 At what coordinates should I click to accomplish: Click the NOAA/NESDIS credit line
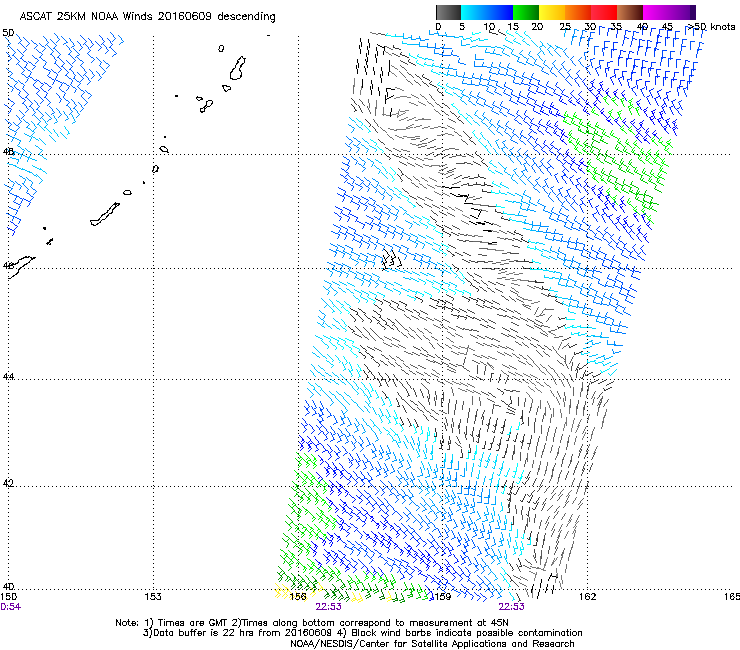(432, 644)
